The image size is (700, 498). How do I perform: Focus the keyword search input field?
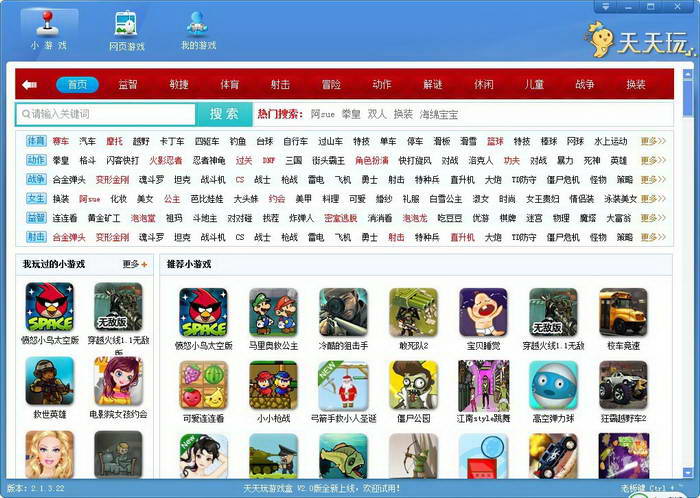105,114
